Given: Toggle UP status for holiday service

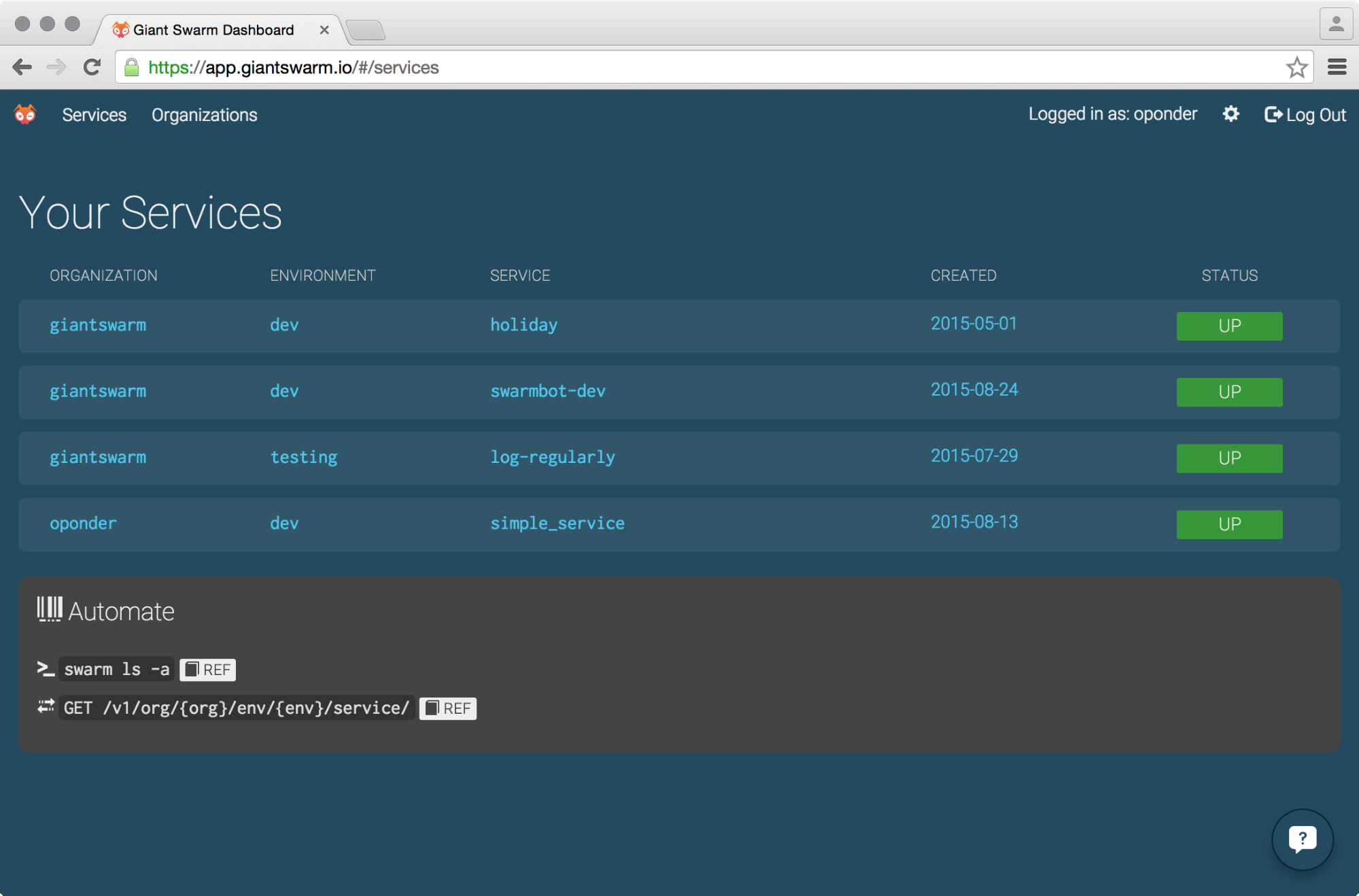Looking at the screenshot, I should [x=1229, y=325].
